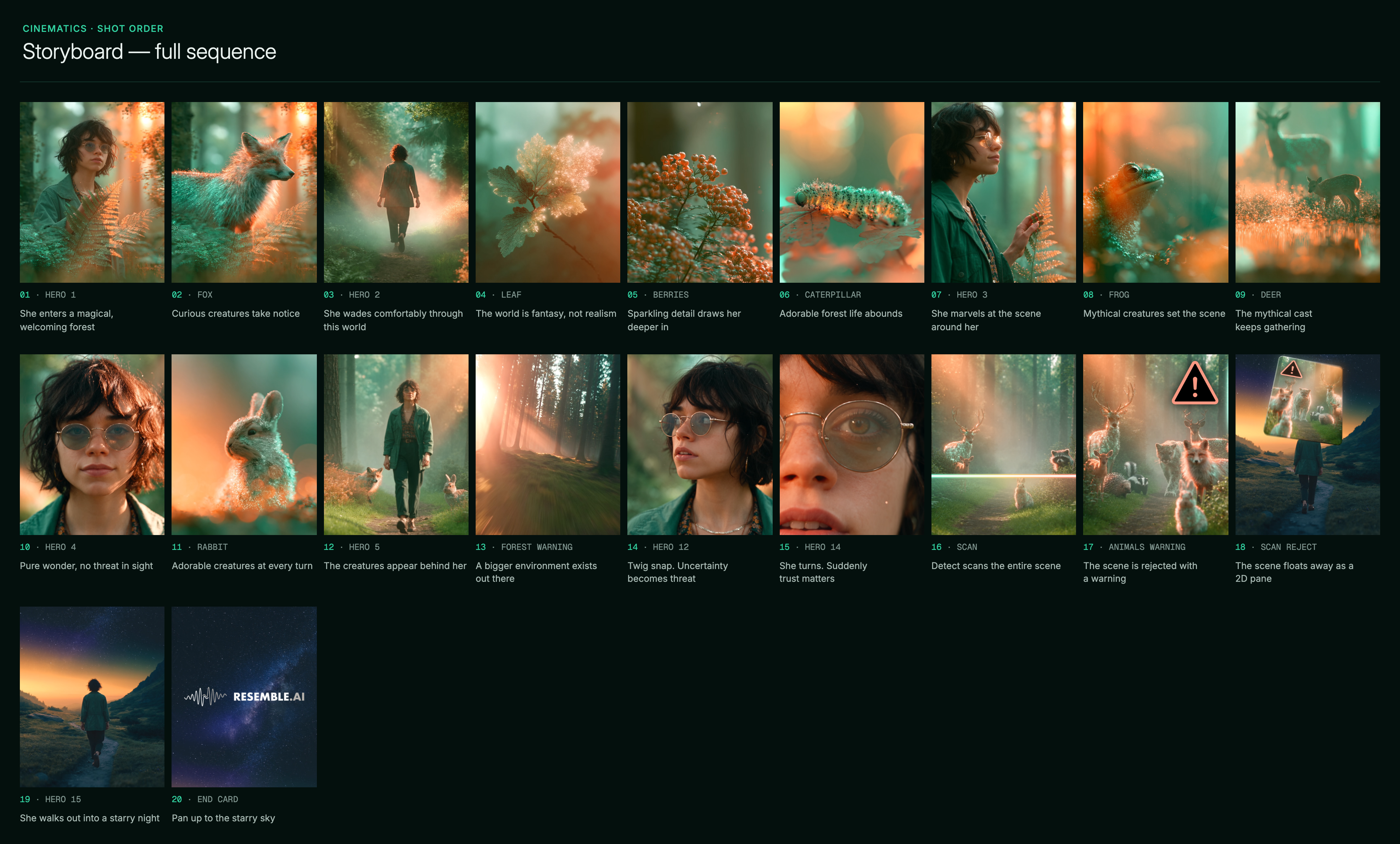Click the 07 Hero 3 profile thumbnail

(x=1003, y=192)
